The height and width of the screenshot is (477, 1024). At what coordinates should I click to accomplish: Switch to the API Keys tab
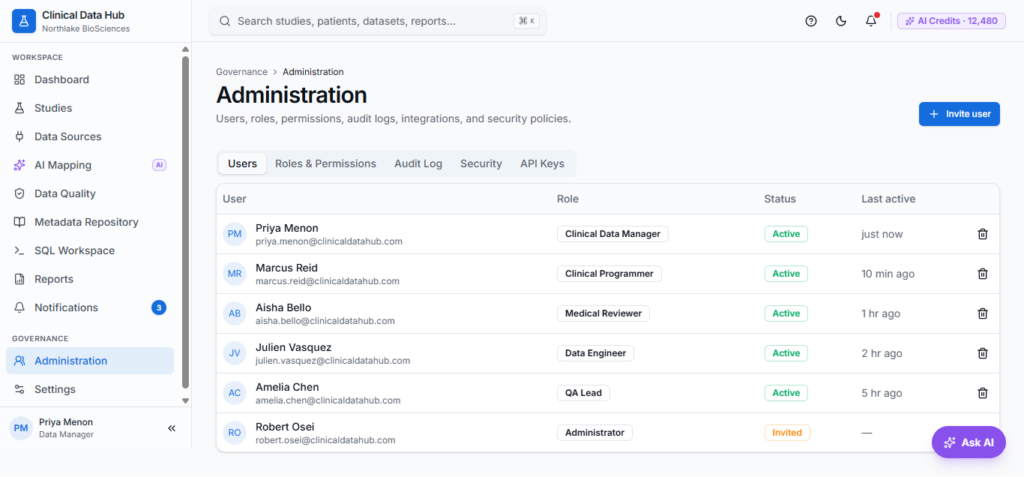[542, 163]
